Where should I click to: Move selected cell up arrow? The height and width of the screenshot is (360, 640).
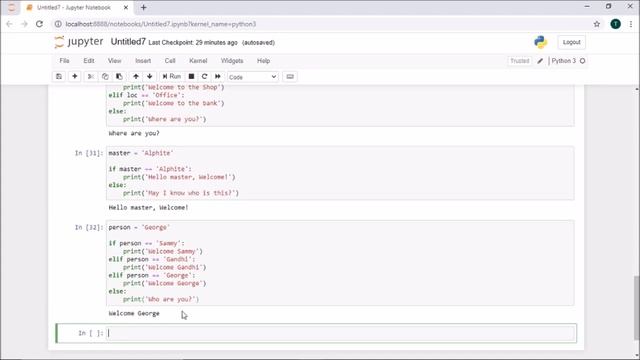click(136, 76)
